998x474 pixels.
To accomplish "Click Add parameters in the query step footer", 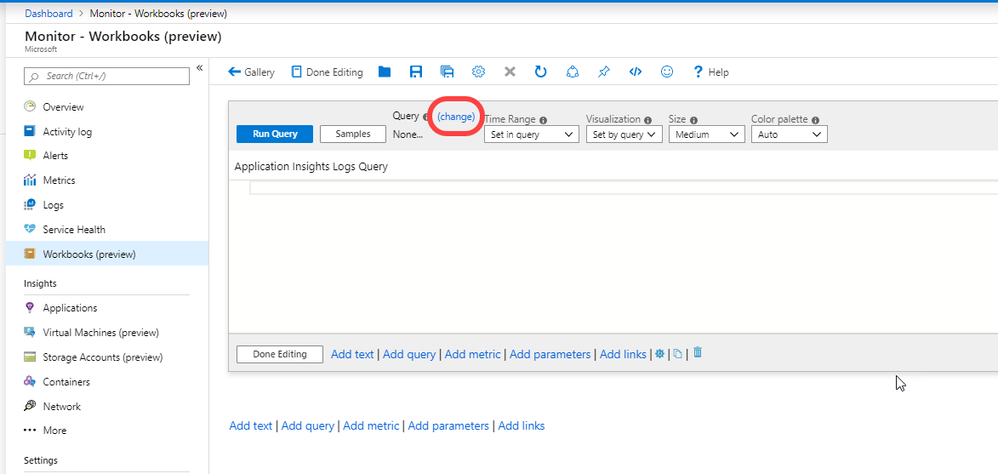I will click(x=551, y=354).
